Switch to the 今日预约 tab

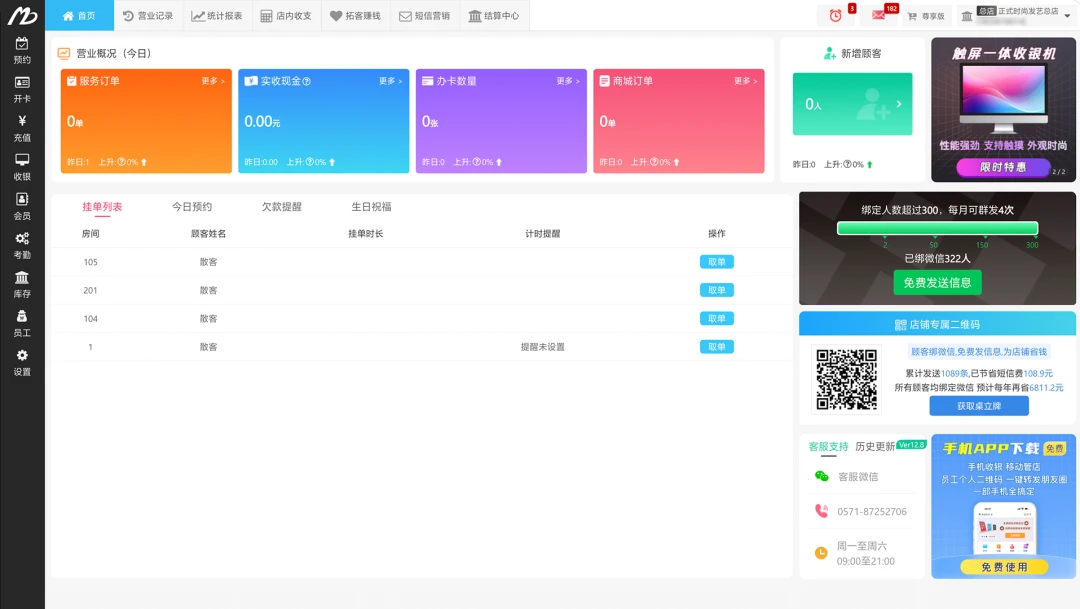point(191,207)
